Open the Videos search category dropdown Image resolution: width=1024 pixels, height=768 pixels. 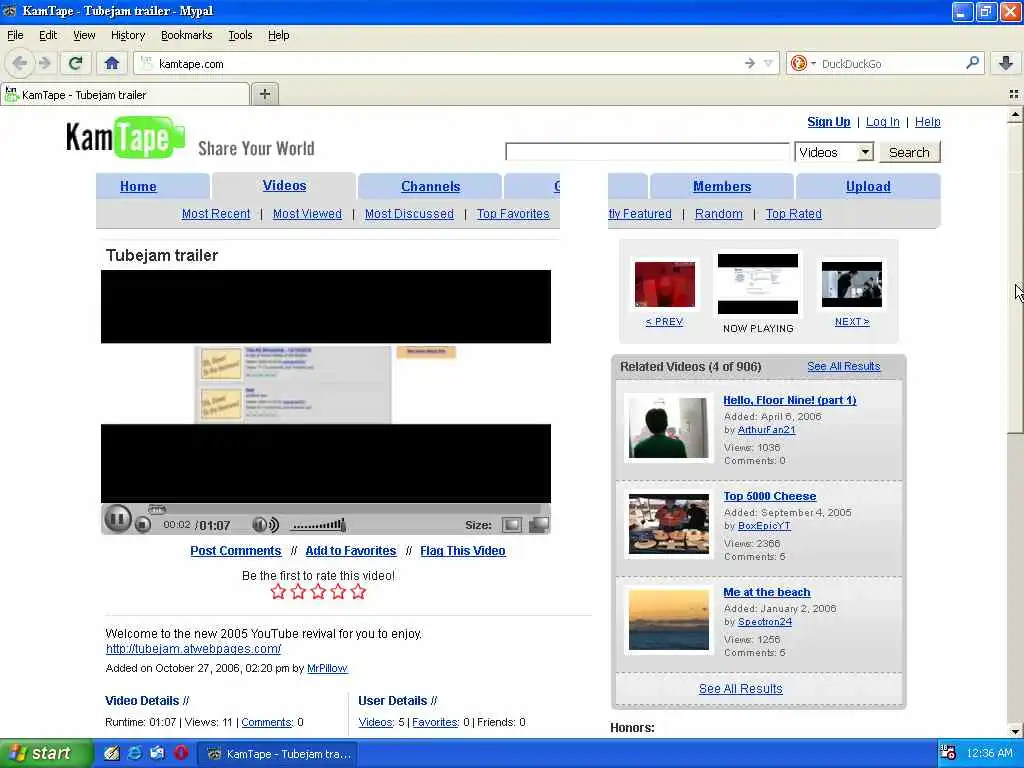[834, 152]
